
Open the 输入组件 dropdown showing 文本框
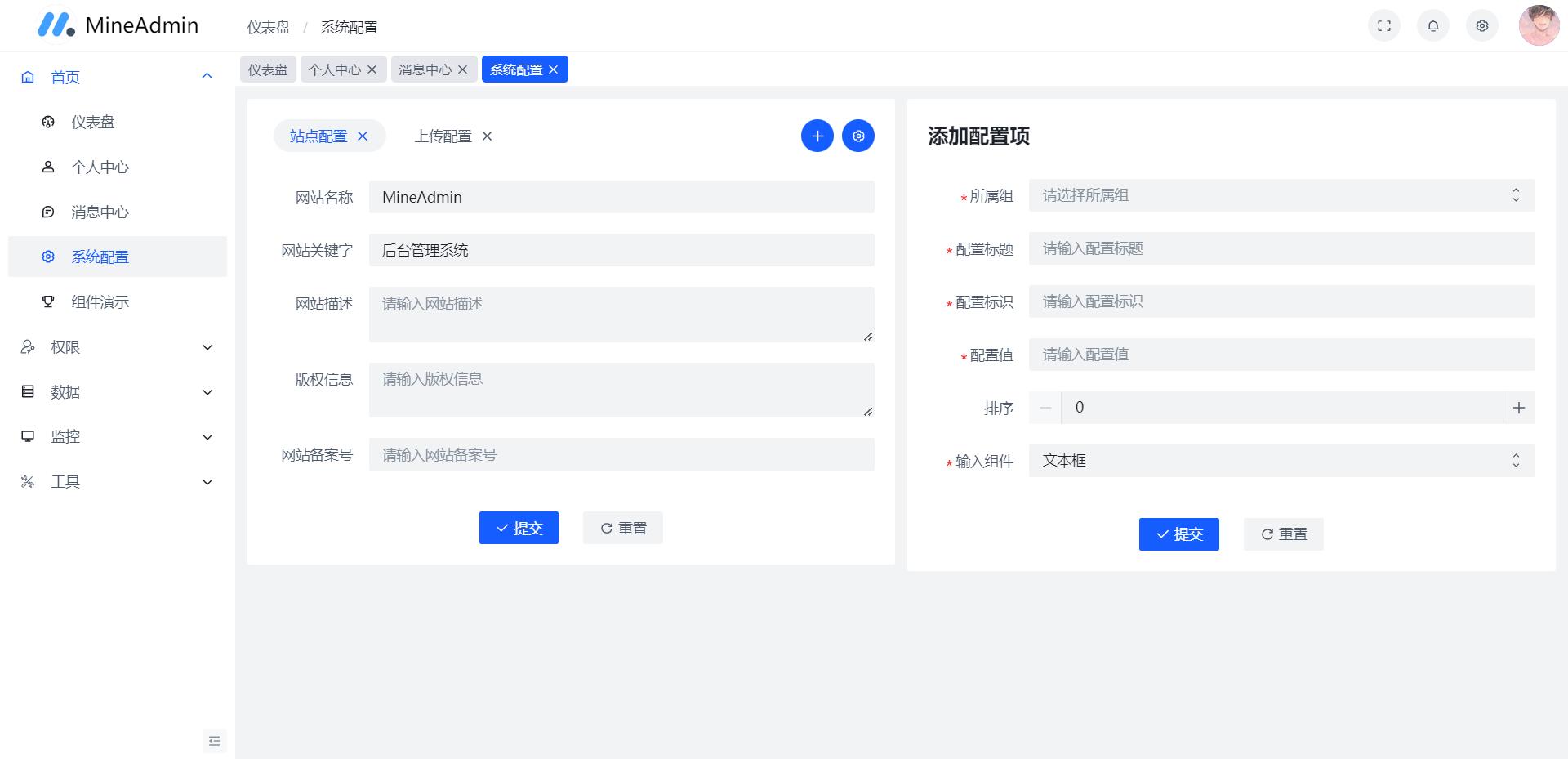(1279, 460)
